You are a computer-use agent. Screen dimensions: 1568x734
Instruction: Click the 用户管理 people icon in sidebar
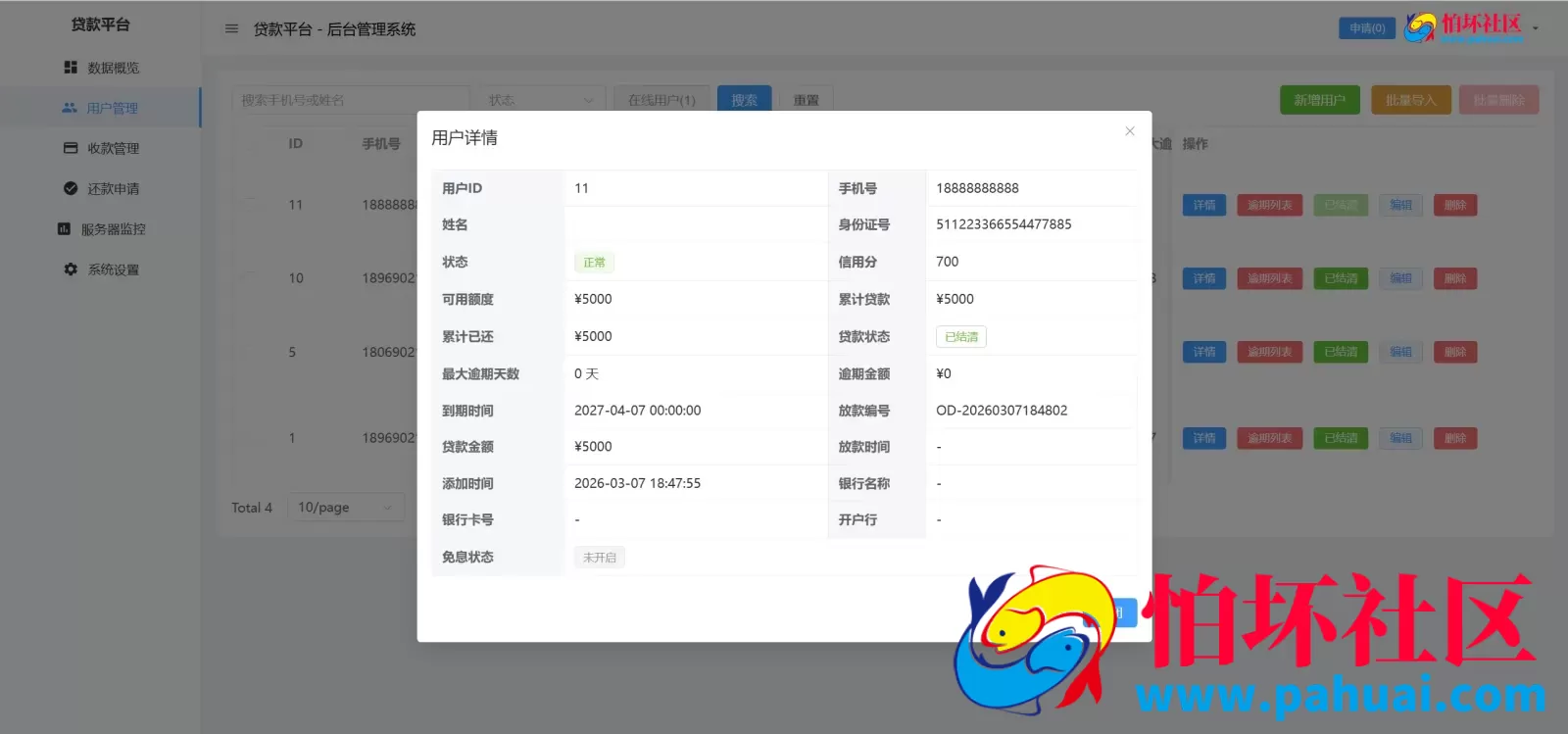coord(70,108)
